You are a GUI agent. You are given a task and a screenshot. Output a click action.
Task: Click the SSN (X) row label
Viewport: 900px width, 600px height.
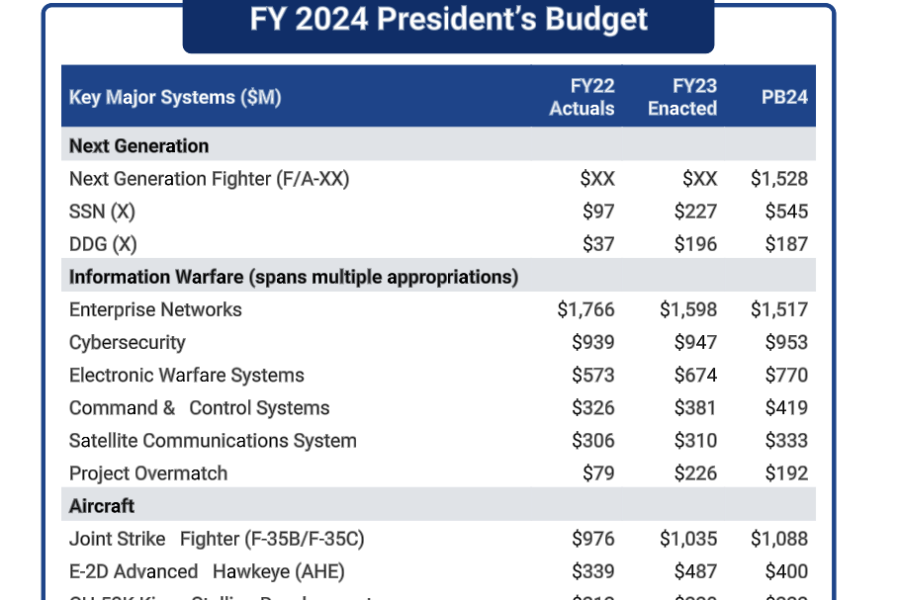point(102,212)
